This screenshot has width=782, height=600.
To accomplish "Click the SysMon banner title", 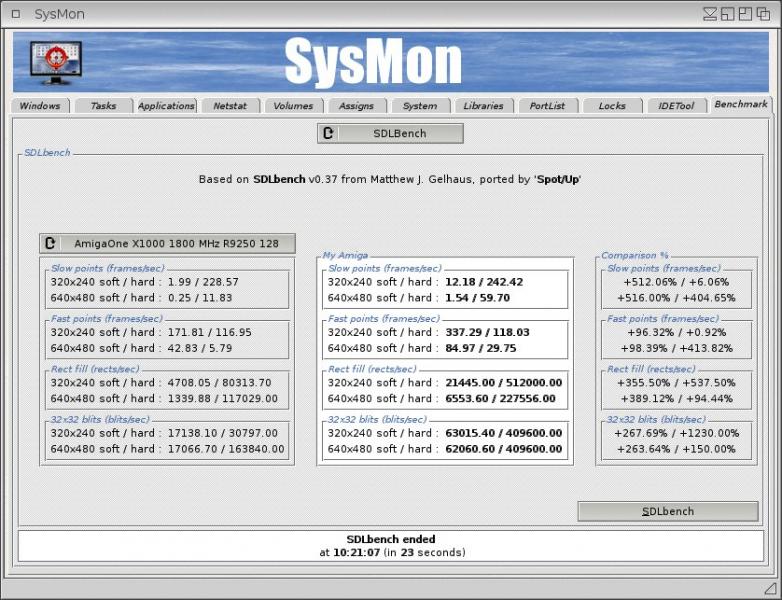I will coord(373,61).
